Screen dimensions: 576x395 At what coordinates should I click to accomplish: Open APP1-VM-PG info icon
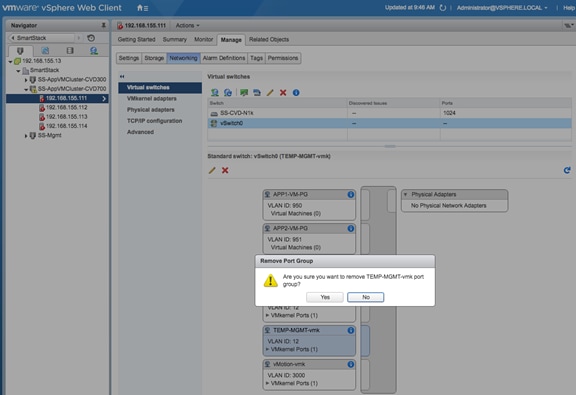[x=351, y=194]
